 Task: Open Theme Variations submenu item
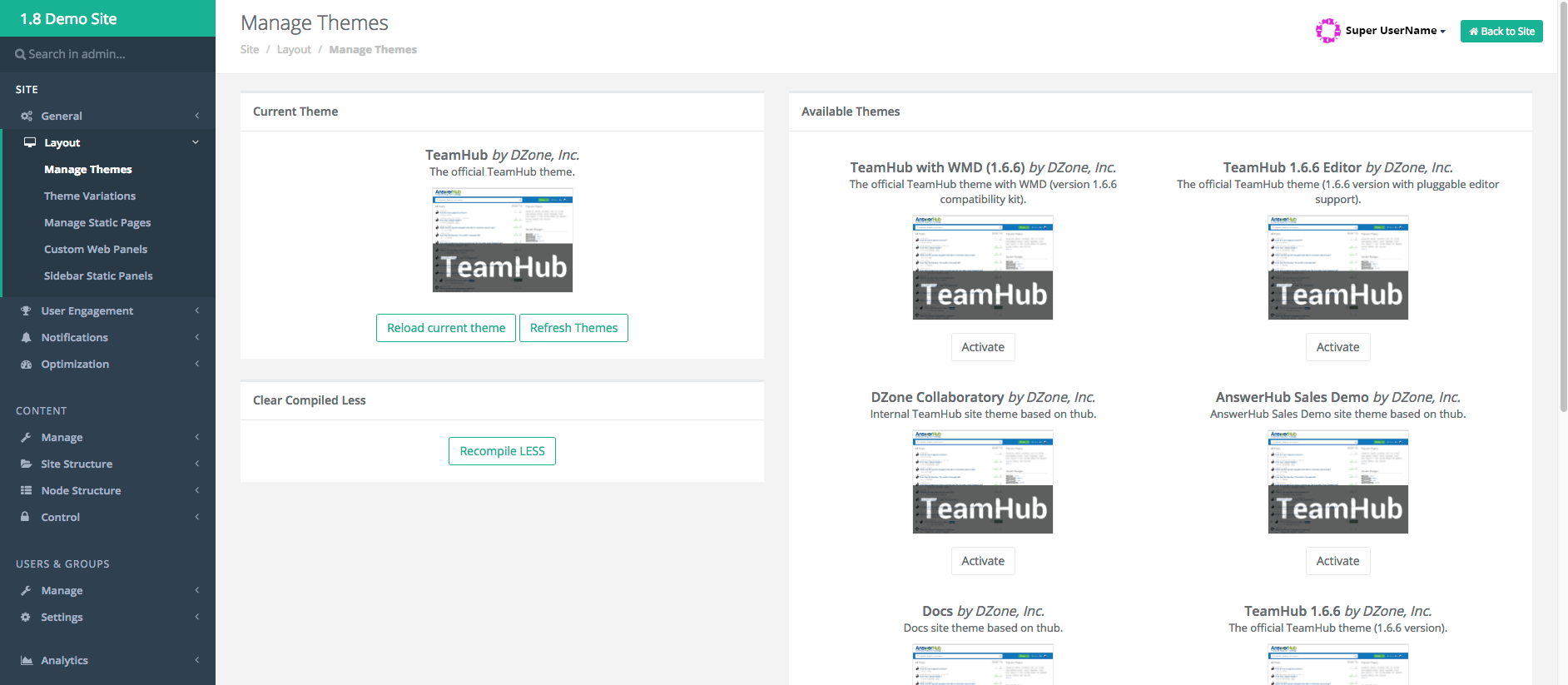pos(90,196)
